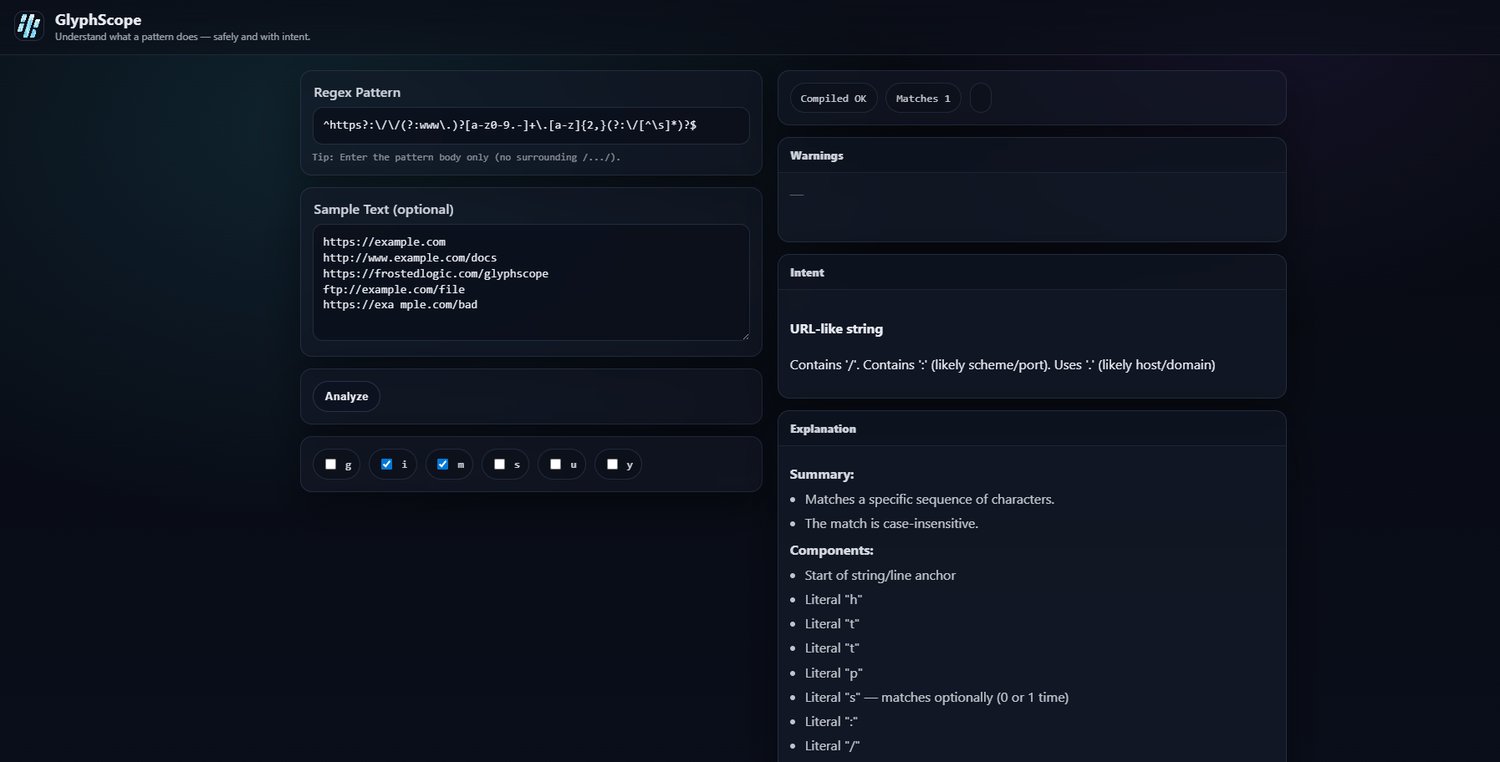
Task: Turn on the unicode 'u' flag
Action: (556, 464)
